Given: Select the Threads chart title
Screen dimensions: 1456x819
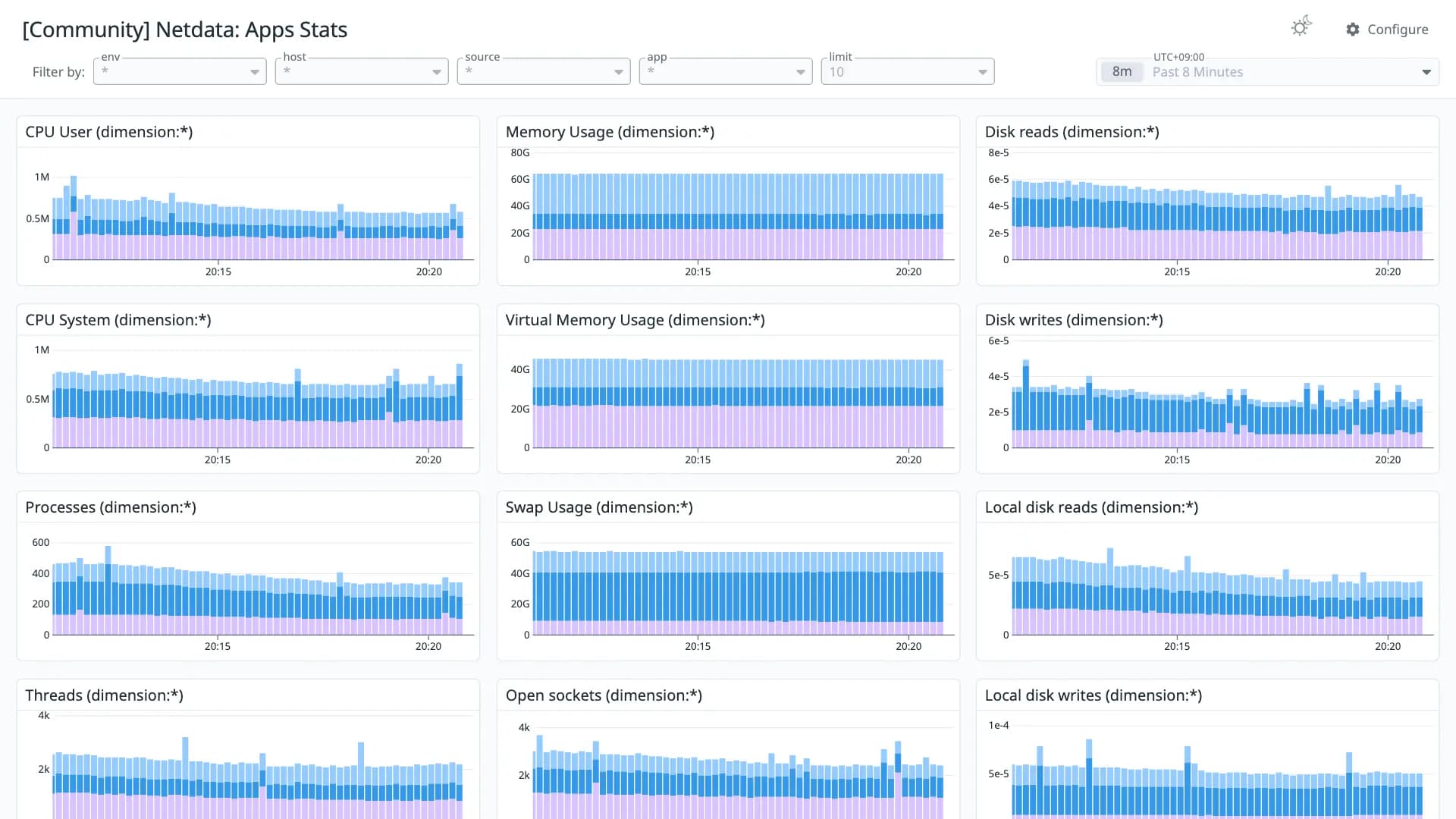Looking at the screenshot, I should click(104, 695).
